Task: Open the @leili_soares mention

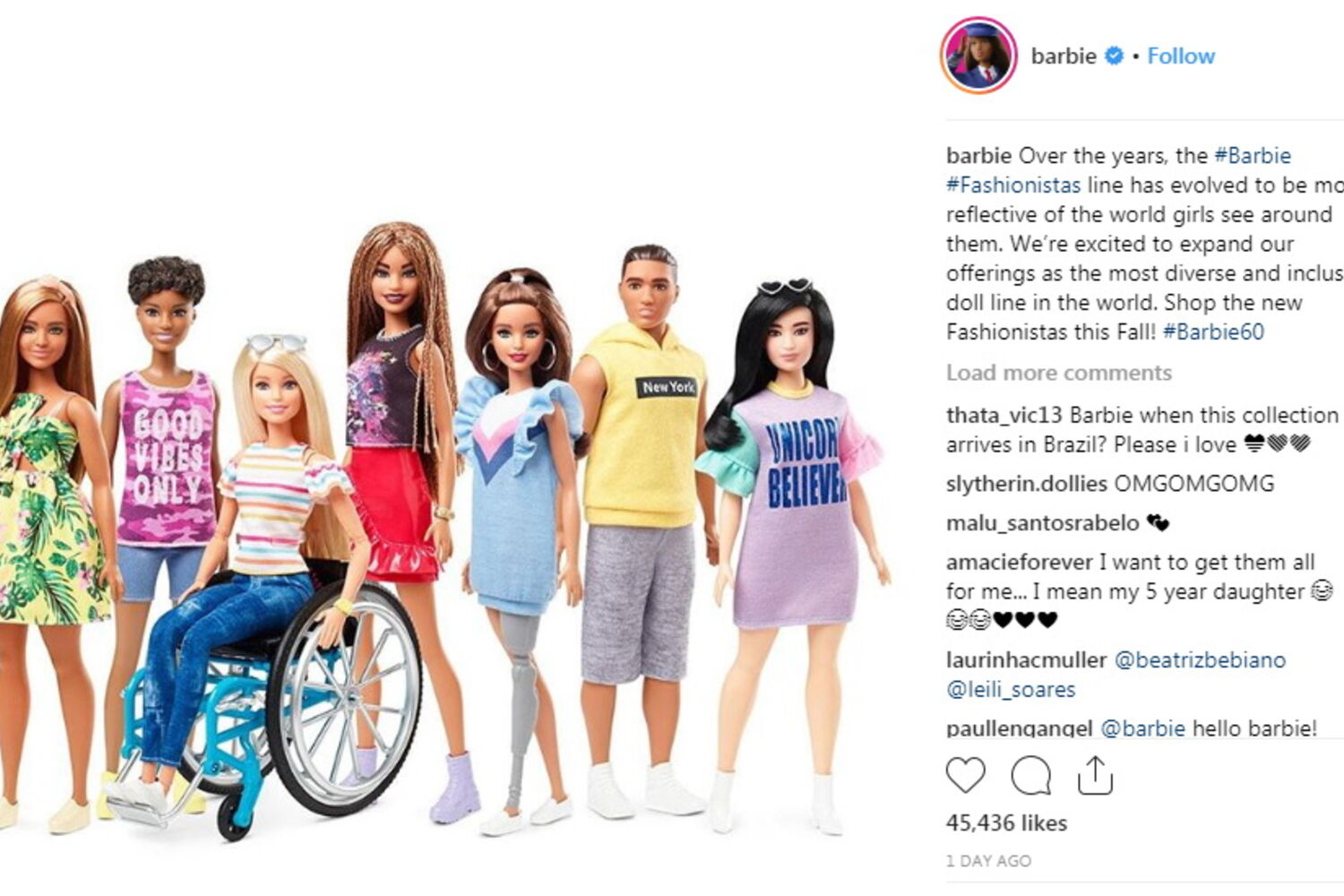Action: click(1011, 689)
